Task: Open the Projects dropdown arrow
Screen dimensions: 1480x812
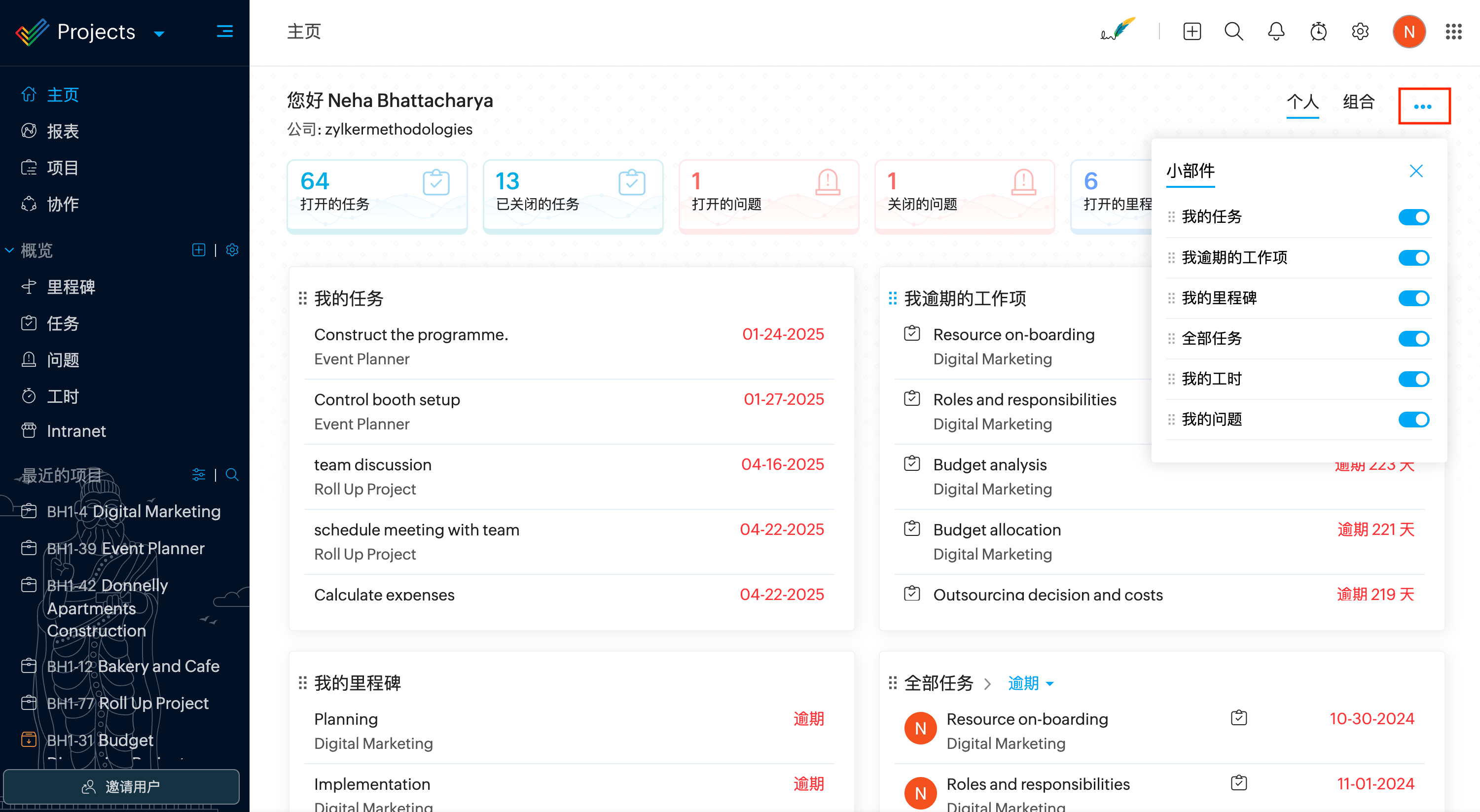Action: (160, 34)
